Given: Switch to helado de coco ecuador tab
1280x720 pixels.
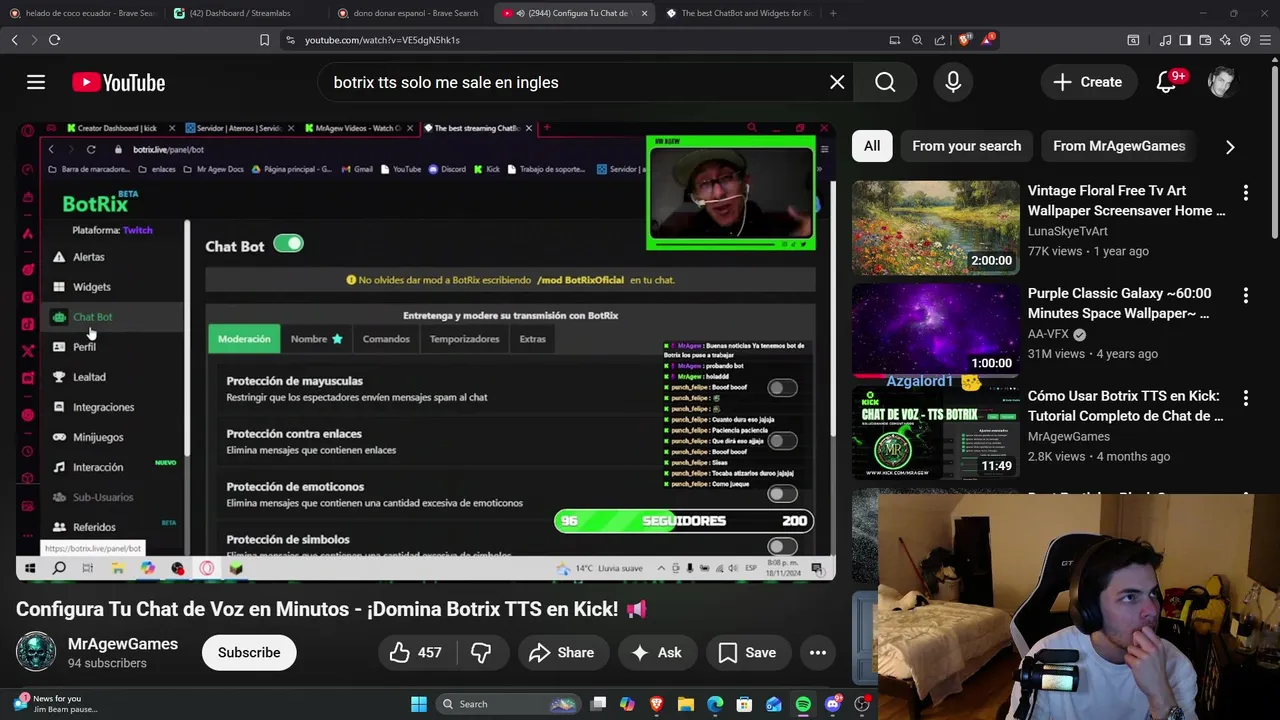Looking at the screenshot, I should coord(82,13).
